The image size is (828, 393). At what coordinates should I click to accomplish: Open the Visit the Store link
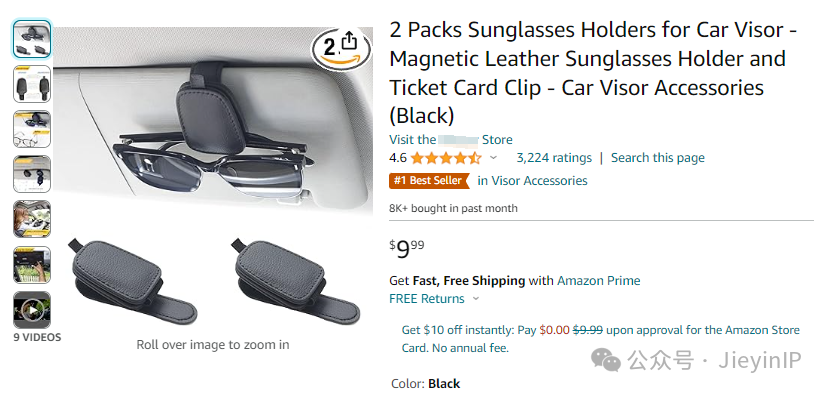(450, 140)
